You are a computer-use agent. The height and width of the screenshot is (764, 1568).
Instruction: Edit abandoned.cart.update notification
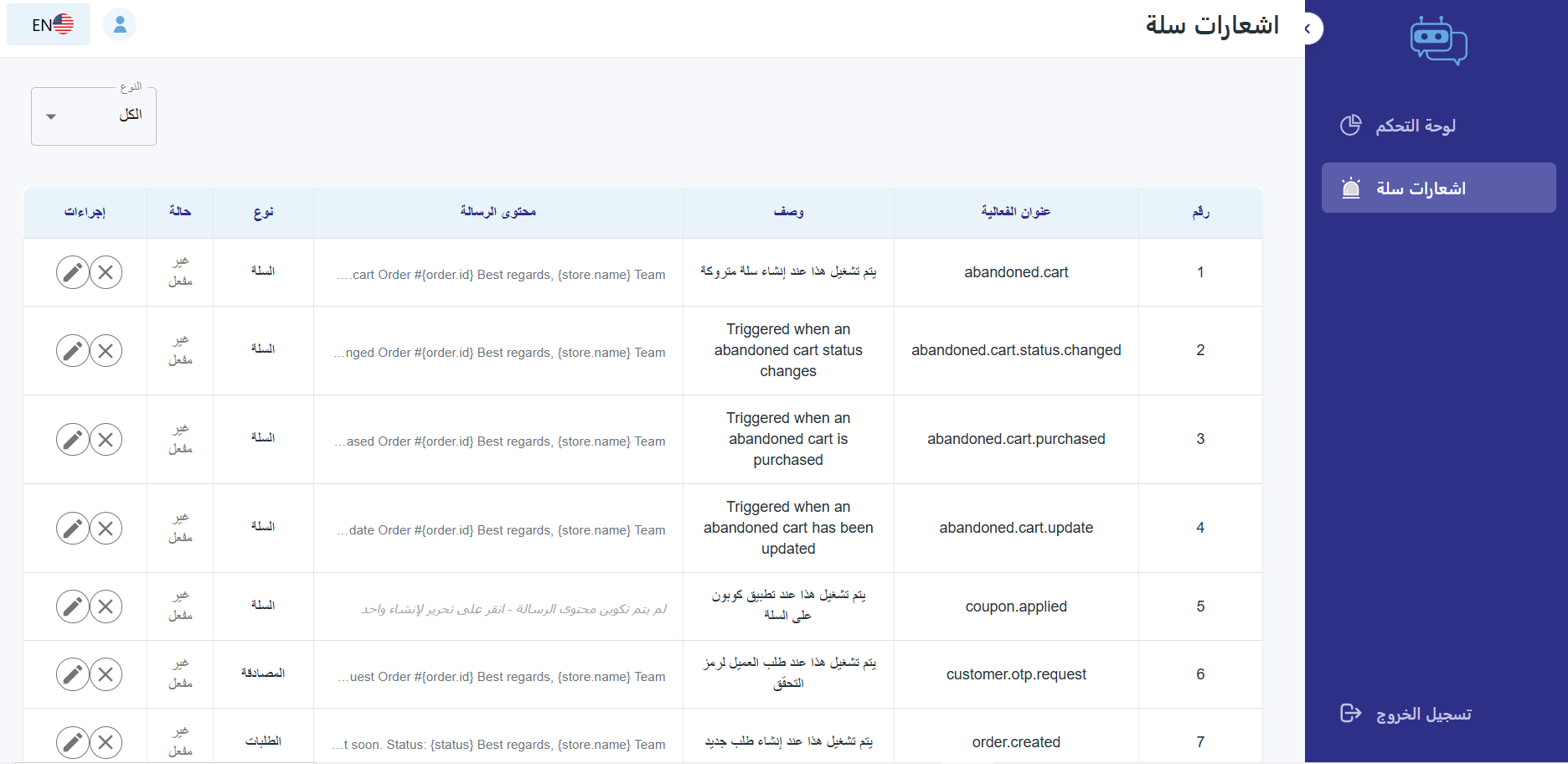click(73, 529)
